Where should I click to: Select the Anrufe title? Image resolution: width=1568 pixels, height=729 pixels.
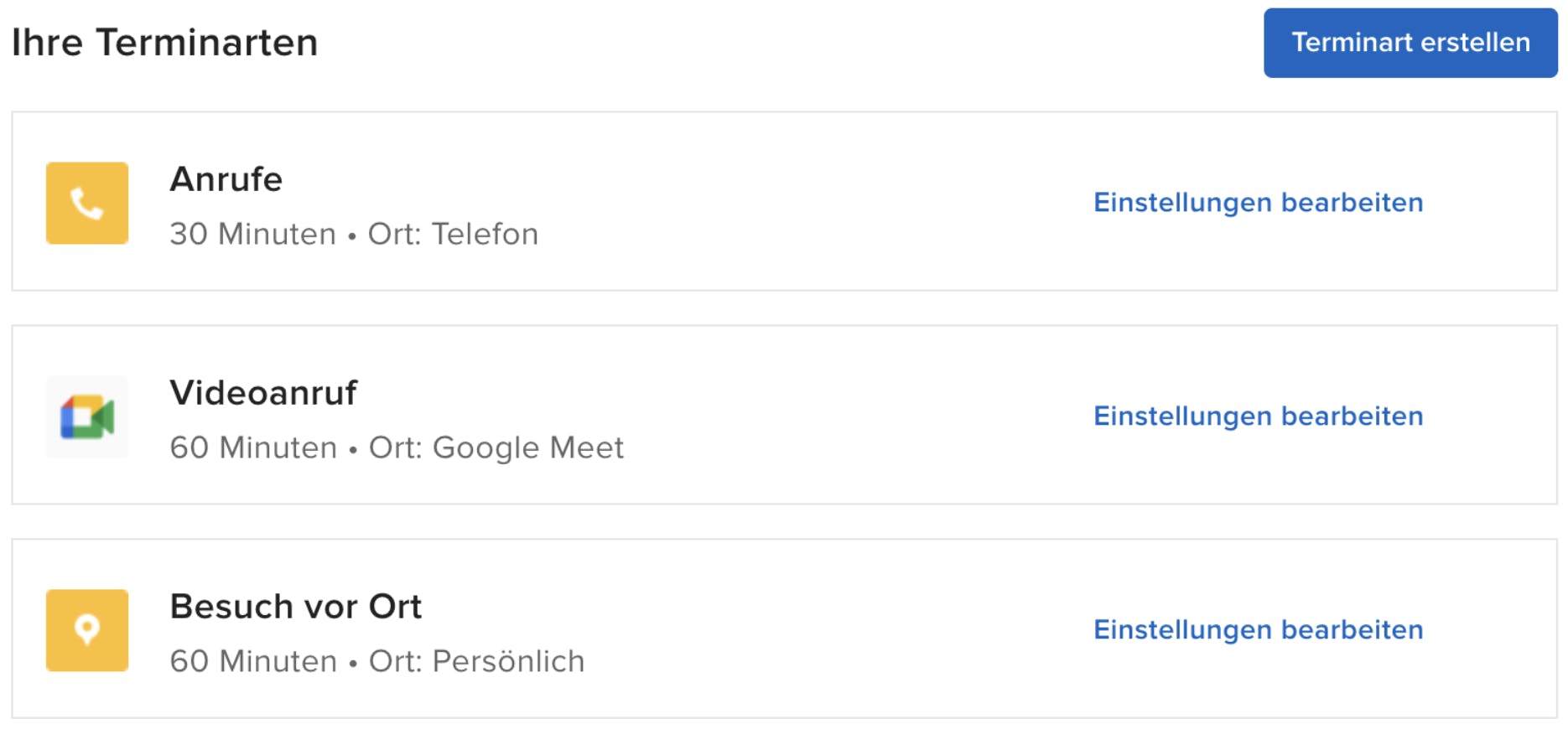pyautogui.click(x=226, y=179)
